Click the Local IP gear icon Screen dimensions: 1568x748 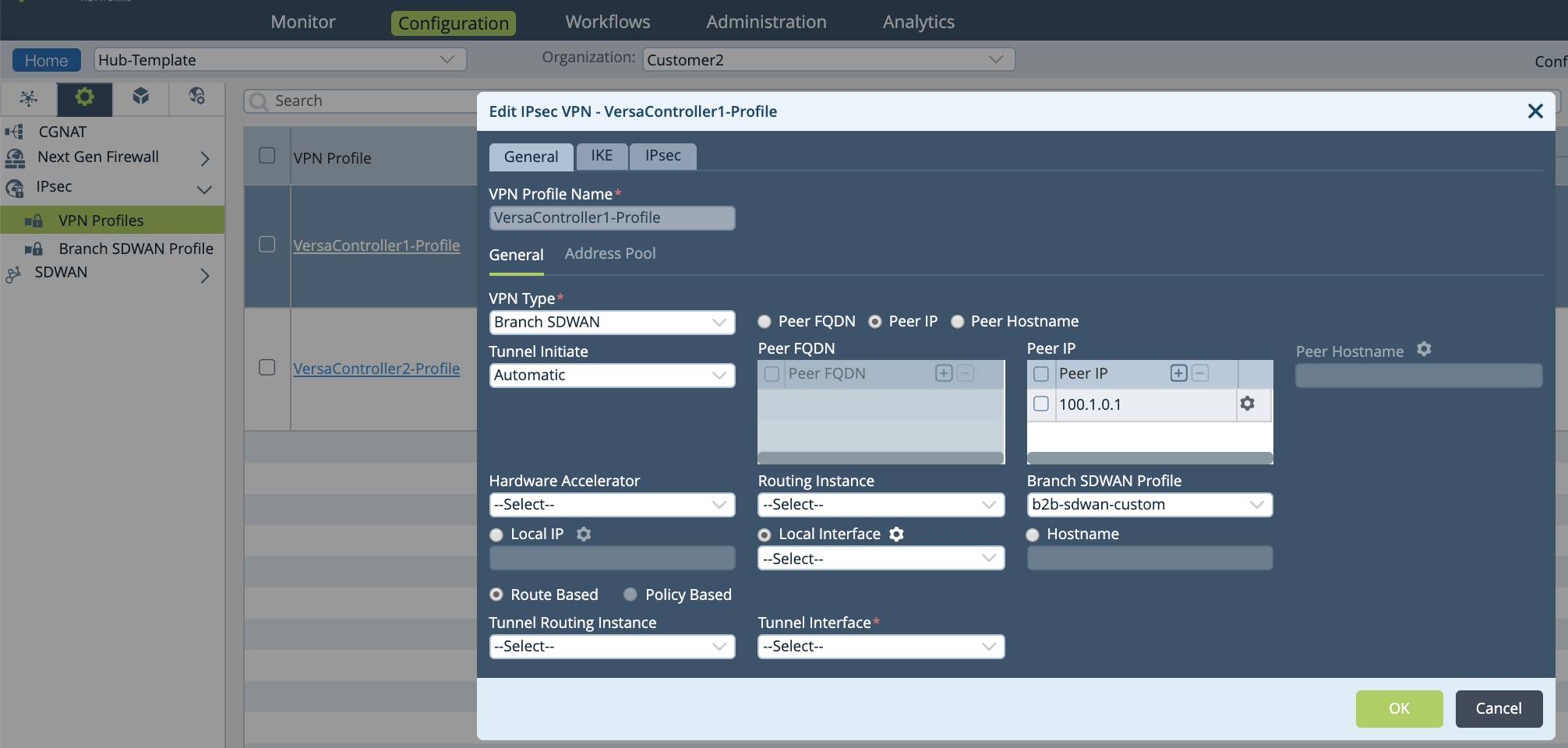tap(584, 534)
